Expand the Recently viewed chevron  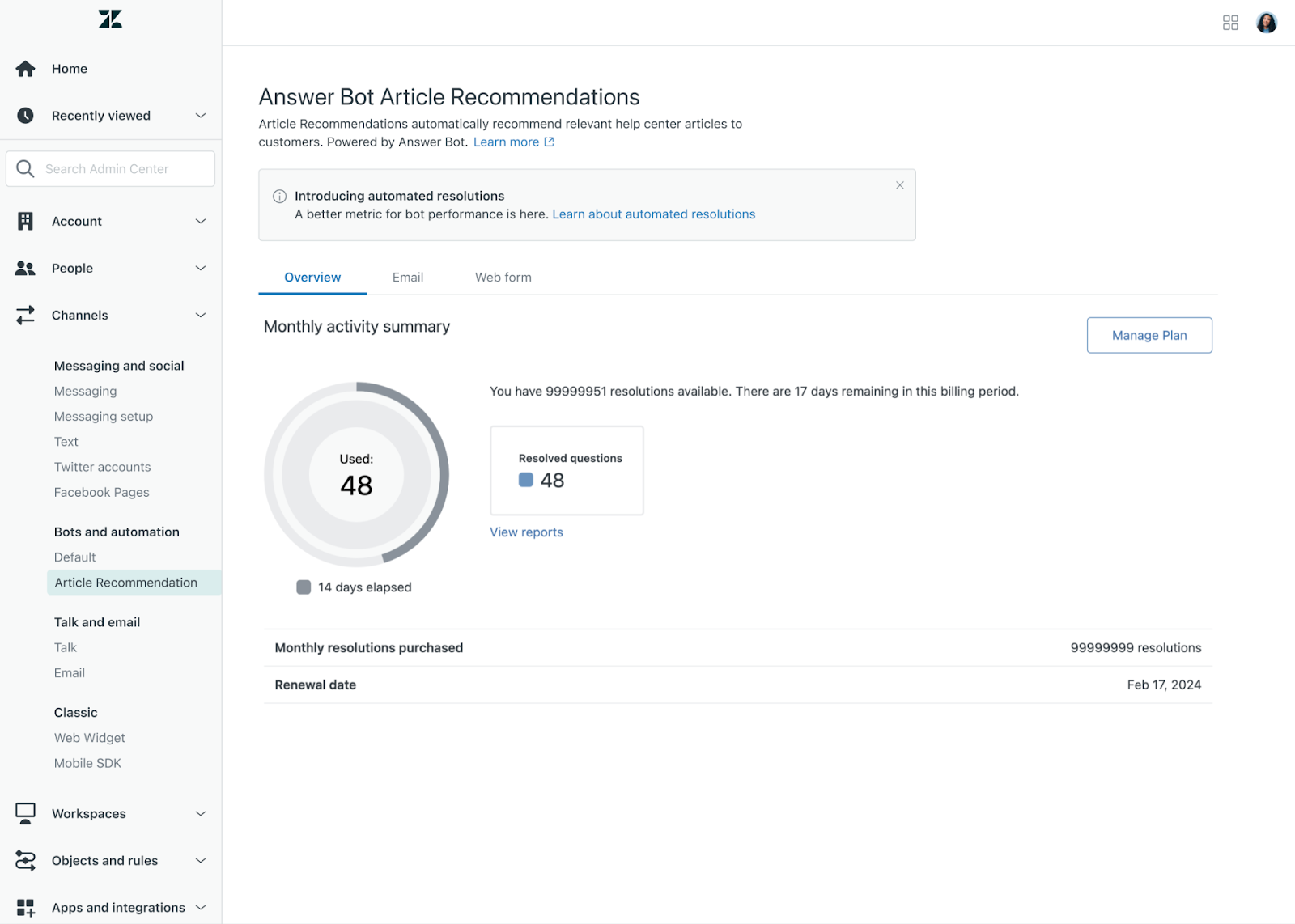(x=201, y=116)
